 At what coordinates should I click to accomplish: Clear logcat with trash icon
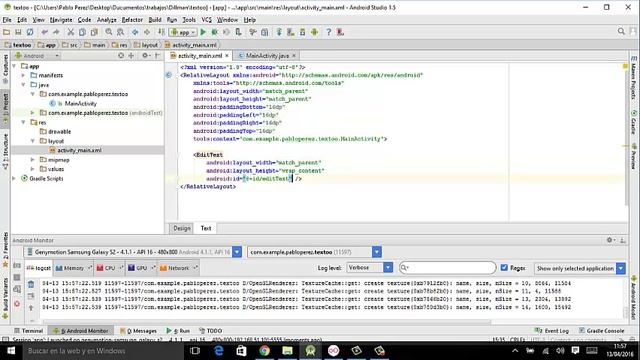pos(31,284)
